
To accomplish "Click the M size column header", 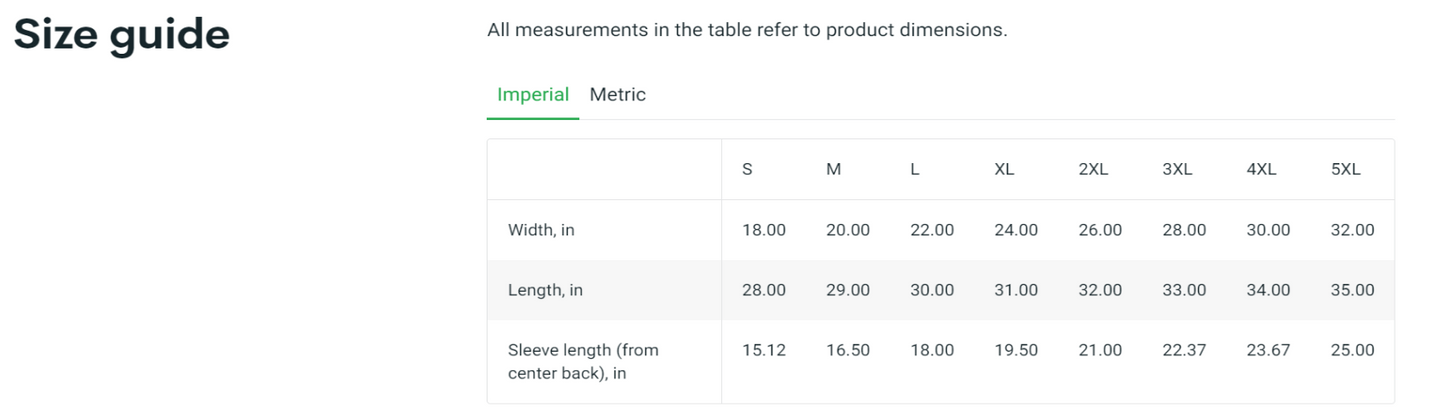I will (833, 170).
